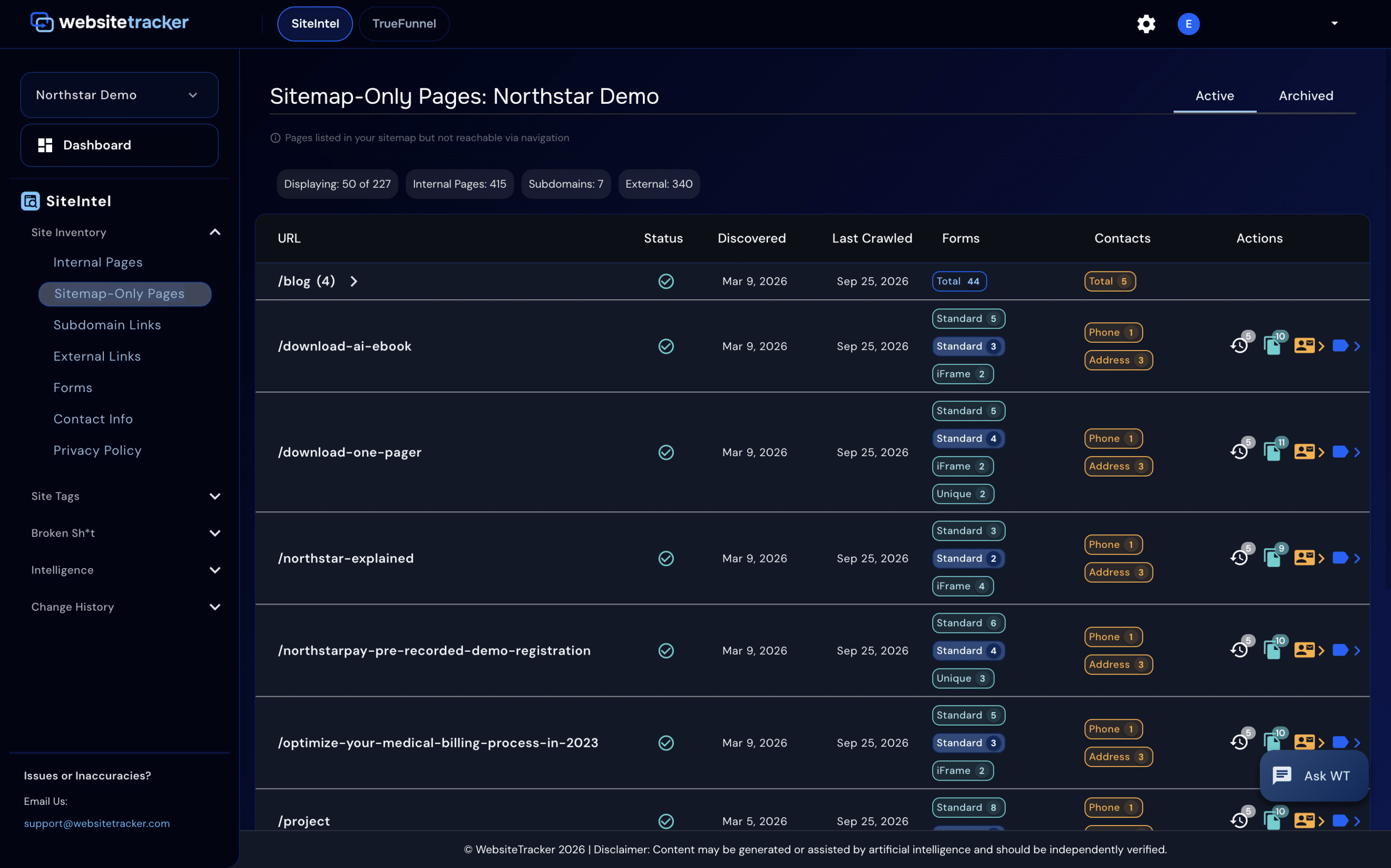
Task: Open contact card icon for /northstar-explained
Action: [1304, 558]
